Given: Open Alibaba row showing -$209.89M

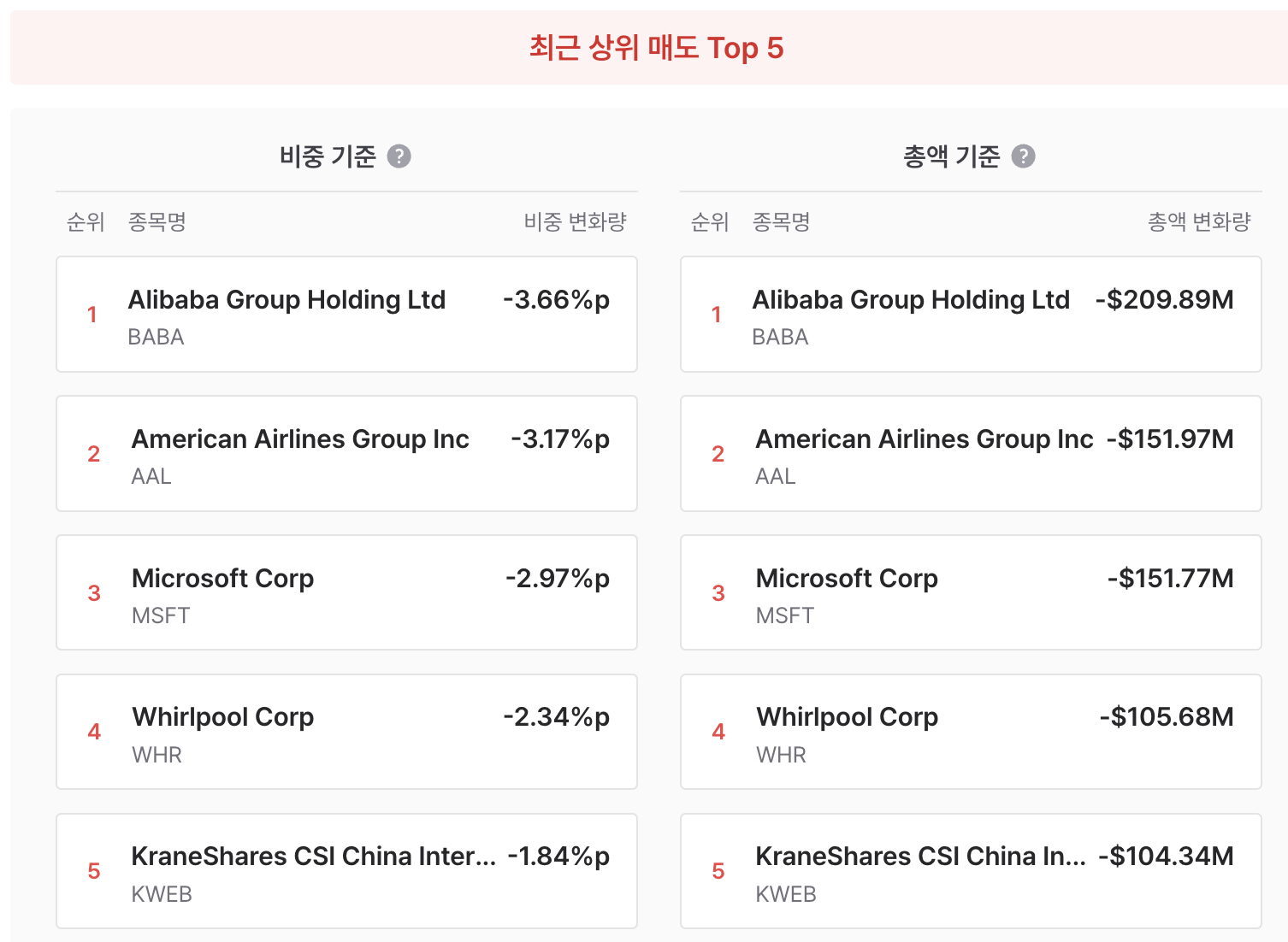Looking at the screenshot, I should pyautogui.click(x=971, y=315).
